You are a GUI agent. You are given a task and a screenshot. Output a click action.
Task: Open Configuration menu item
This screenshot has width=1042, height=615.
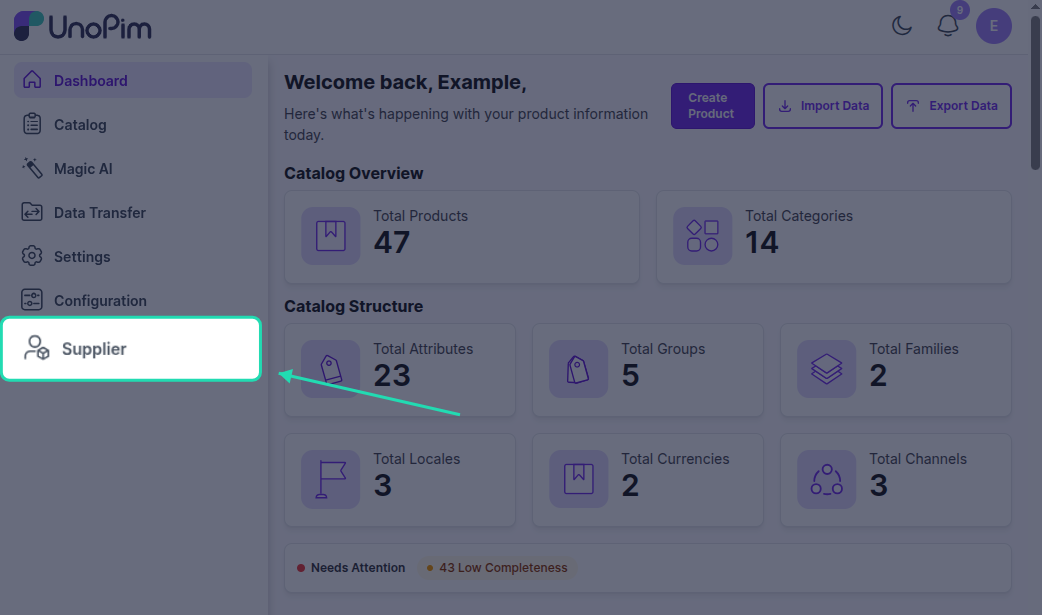133,301
